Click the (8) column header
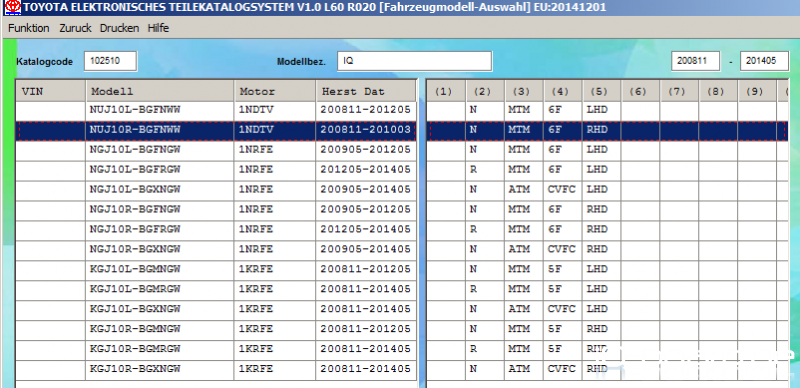 point(718,91)
